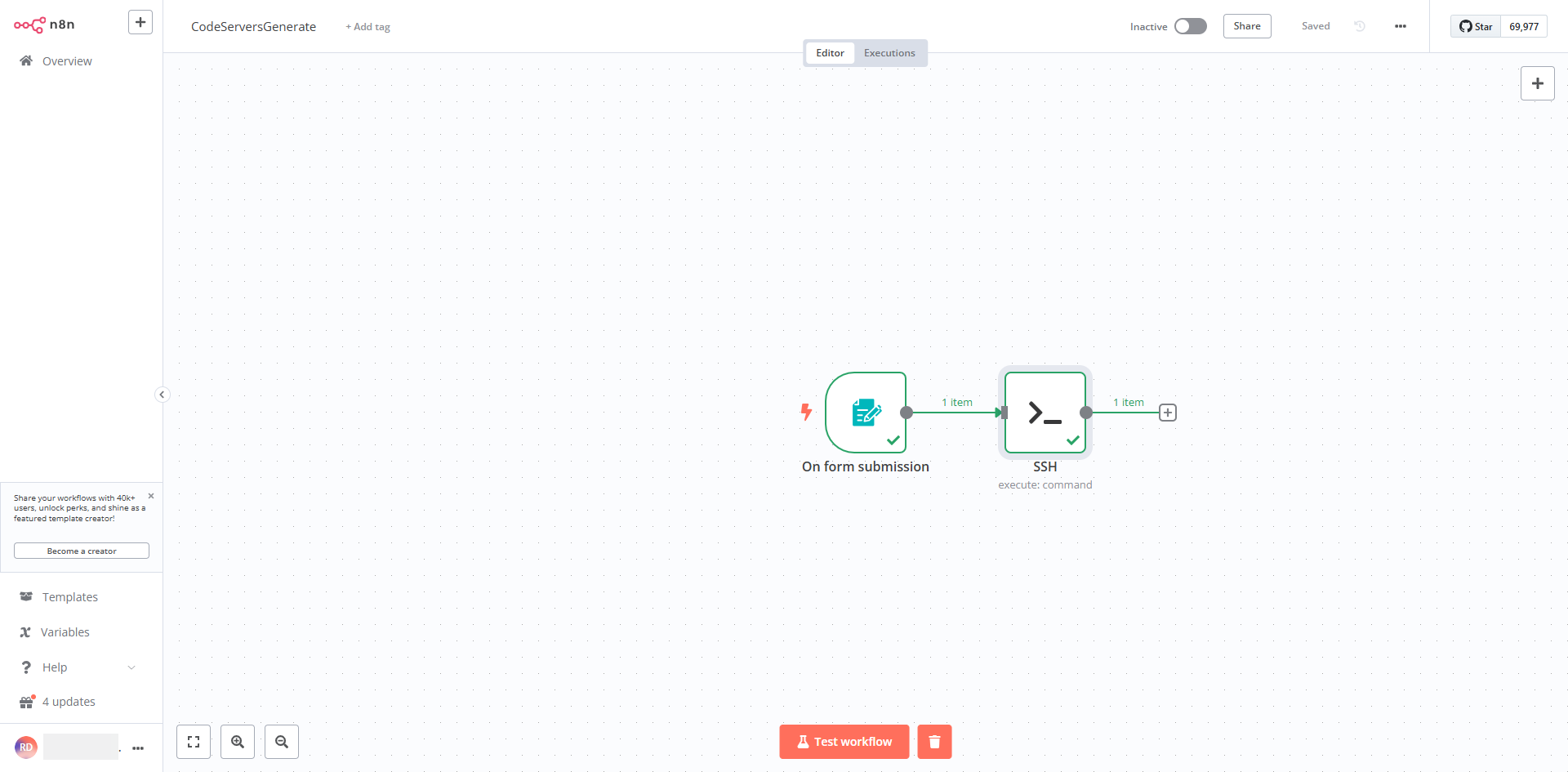Screen dimensions: 1568x772
Task: Click the Share button
Action: point(1246,26)
